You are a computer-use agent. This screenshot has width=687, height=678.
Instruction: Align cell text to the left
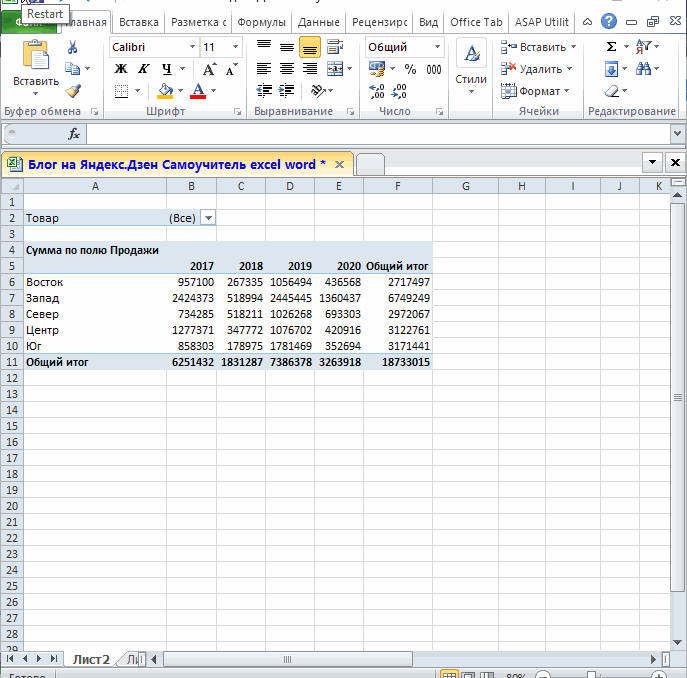[264, 69]
